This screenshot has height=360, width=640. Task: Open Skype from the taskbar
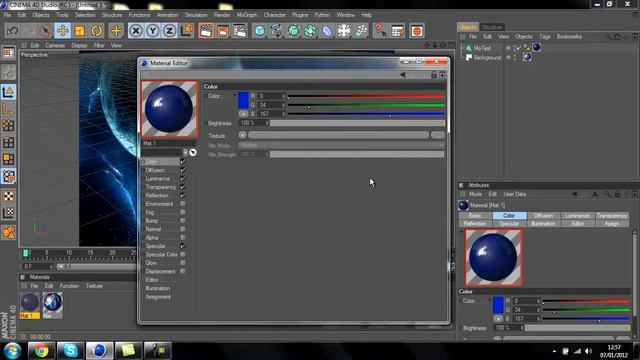point(71,351)
